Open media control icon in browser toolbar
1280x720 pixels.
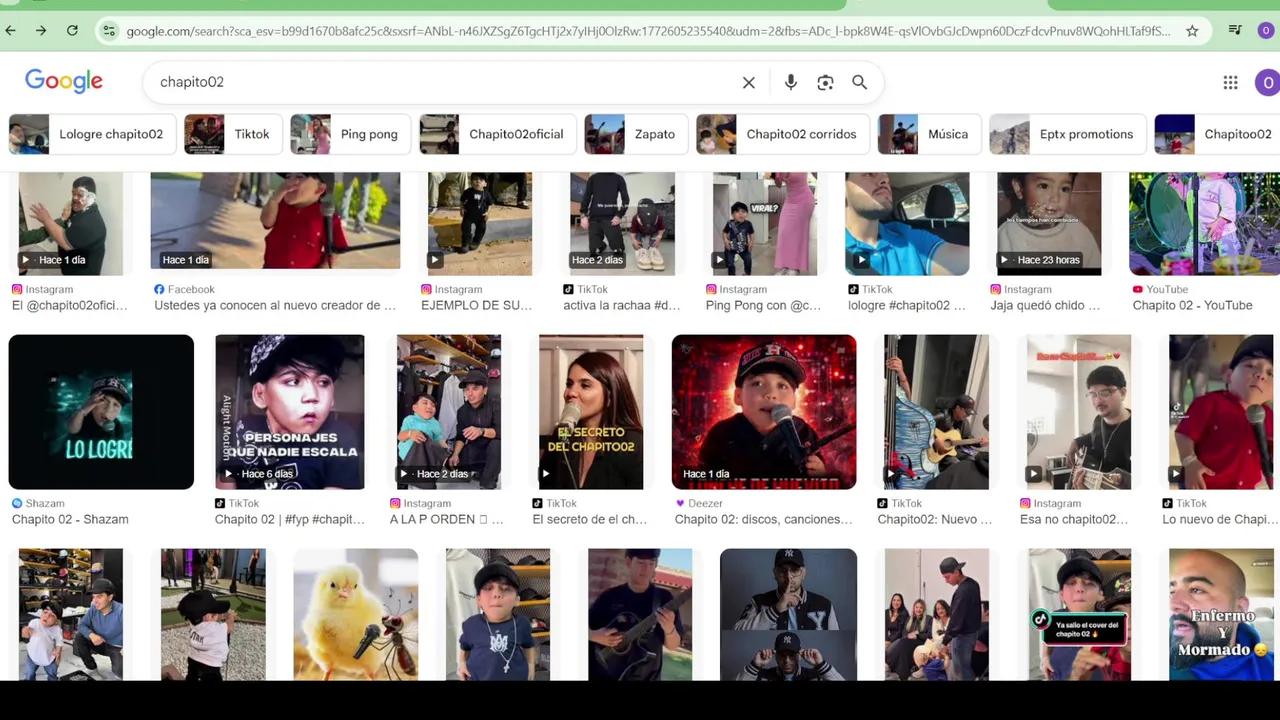pyautogui.click(x=1235, y=31)
